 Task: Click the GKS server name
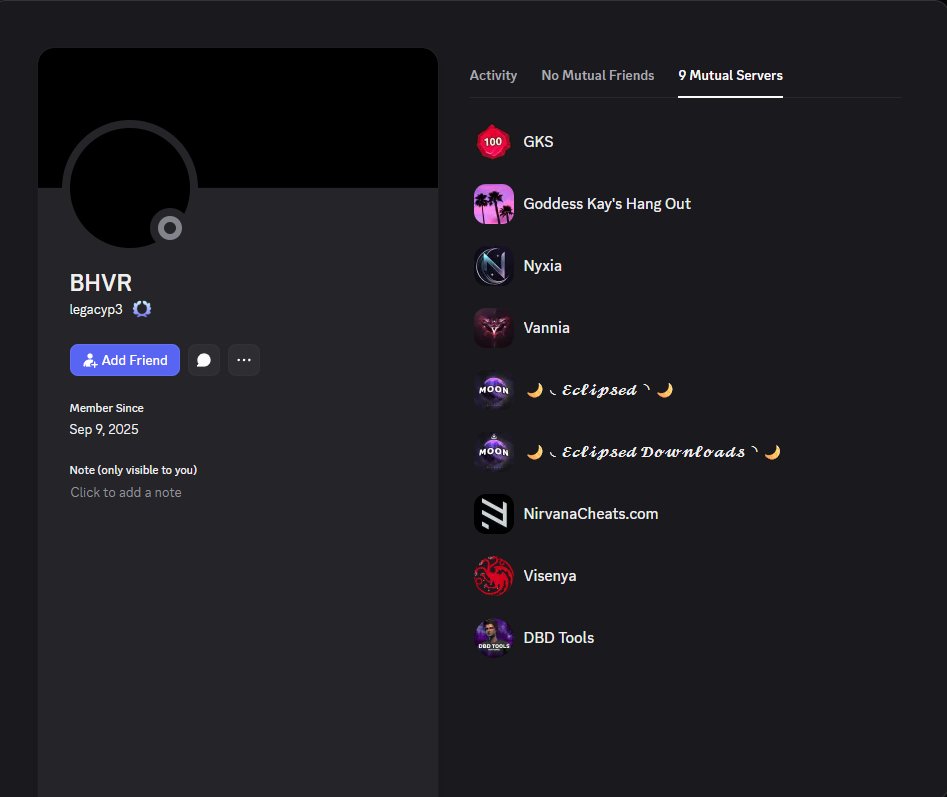pos(538,142)
